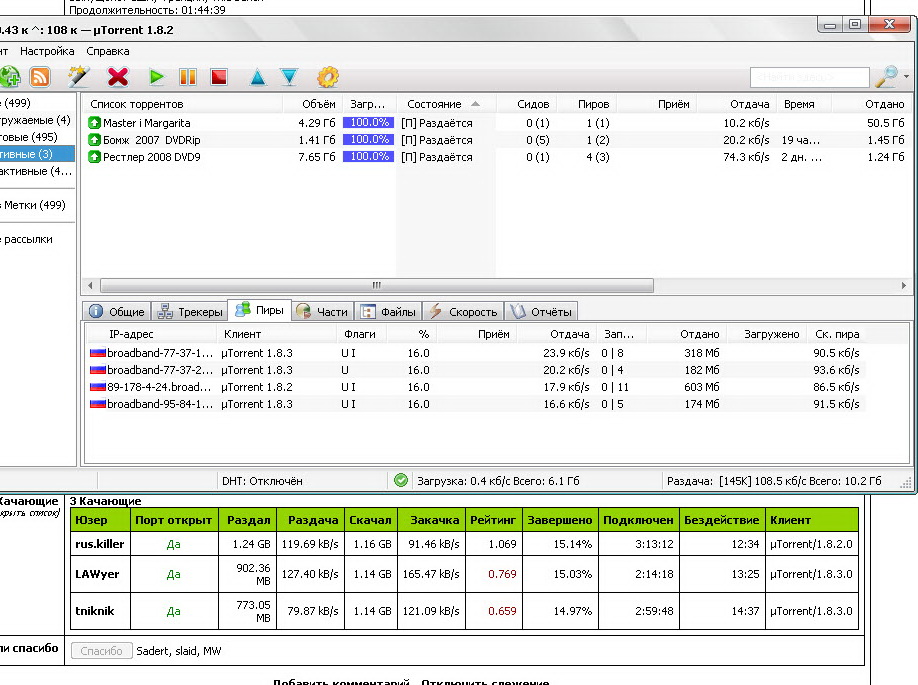Click the Загрузка download status entry
918x685 pixels.
(498, 481)
